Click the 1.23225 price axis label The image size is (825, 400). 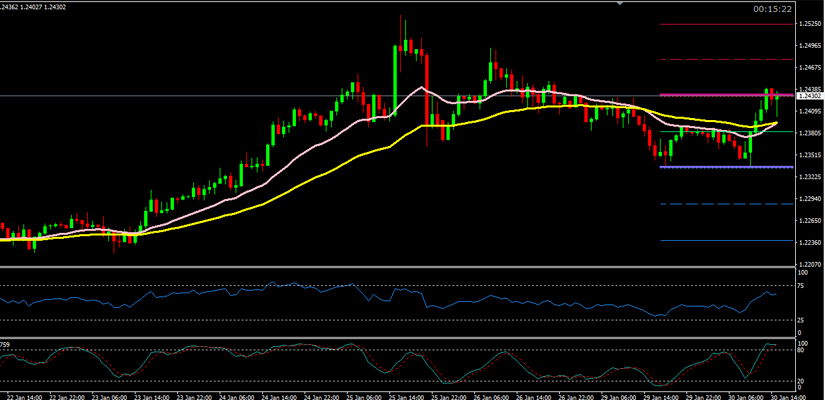coord(809,177)
